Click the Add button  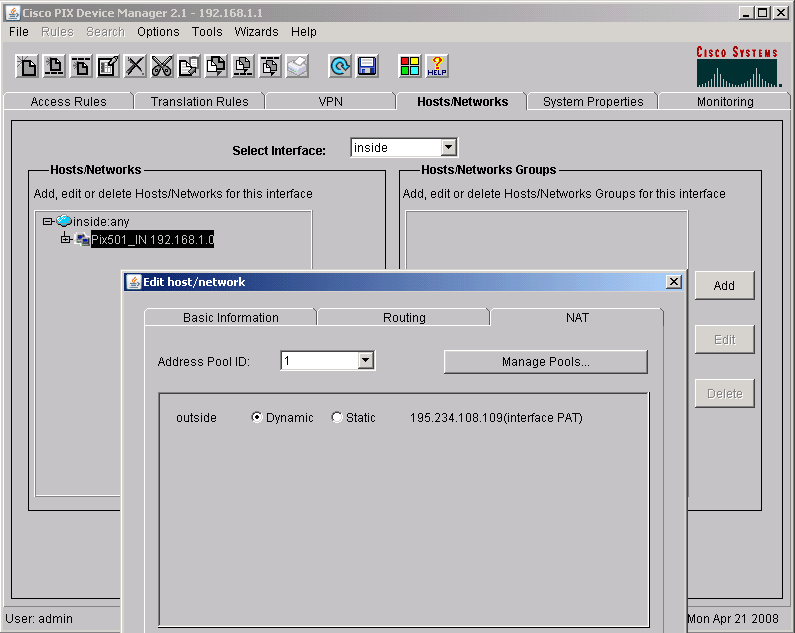pos(724,286)
